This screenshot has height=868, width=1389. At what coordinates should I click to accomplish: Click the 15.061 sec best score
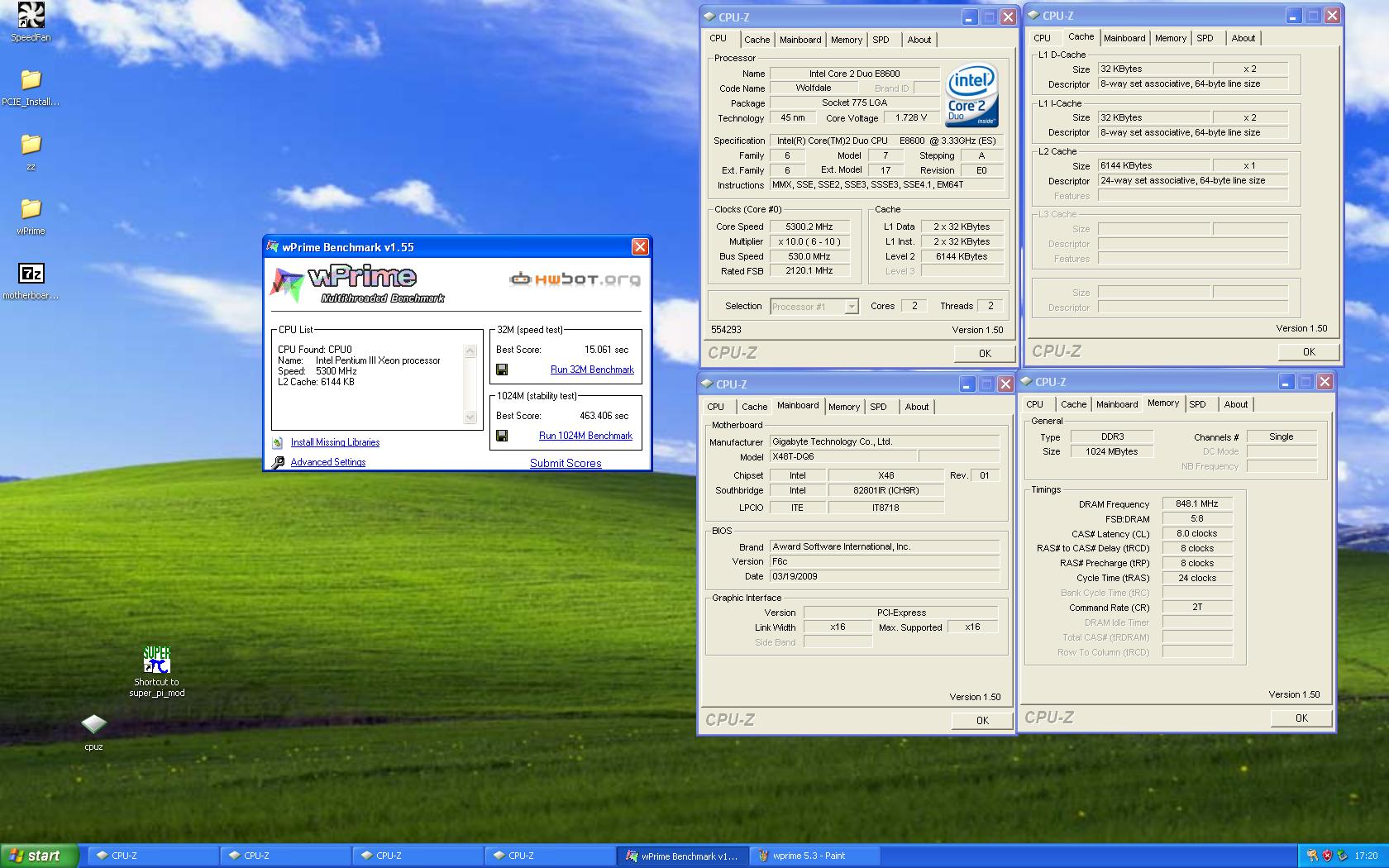click(606, 350)
